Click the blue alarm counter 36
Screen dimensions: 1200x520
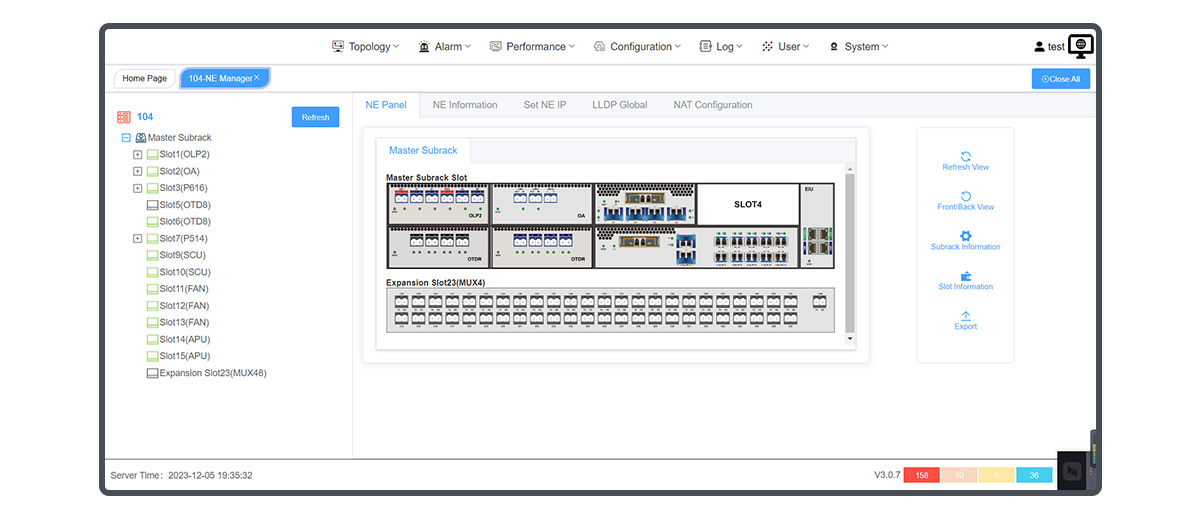point(1034,475)
